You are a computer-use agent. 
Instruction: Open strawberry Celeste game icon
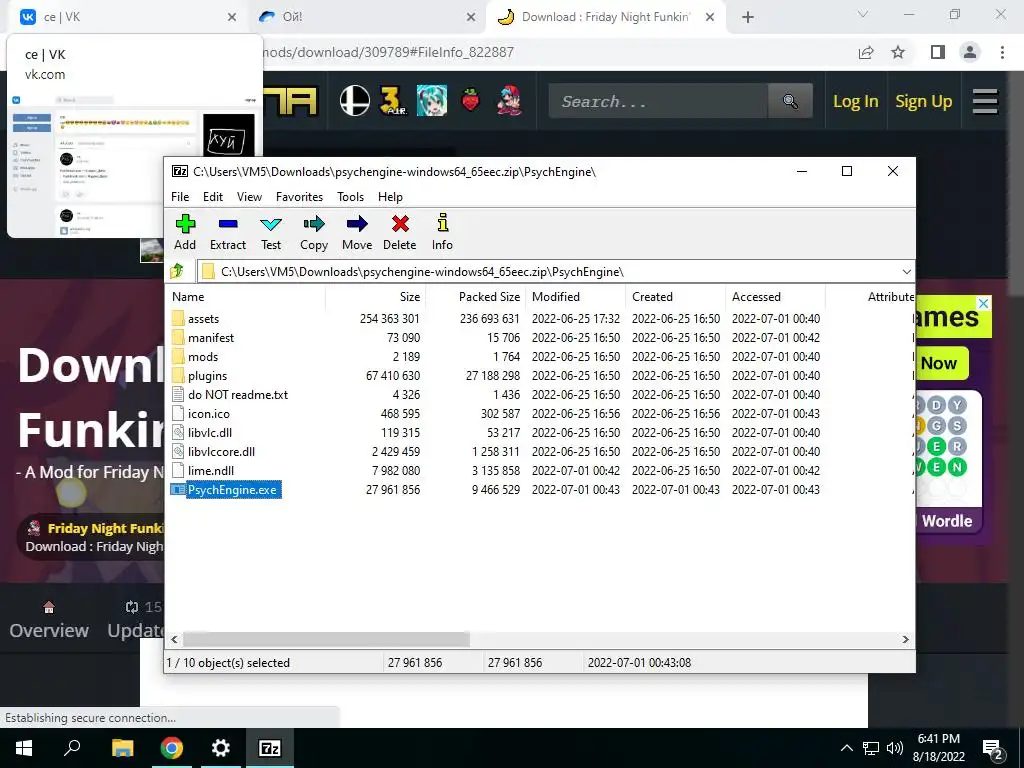pyautogui.click(x=470, y=101)
